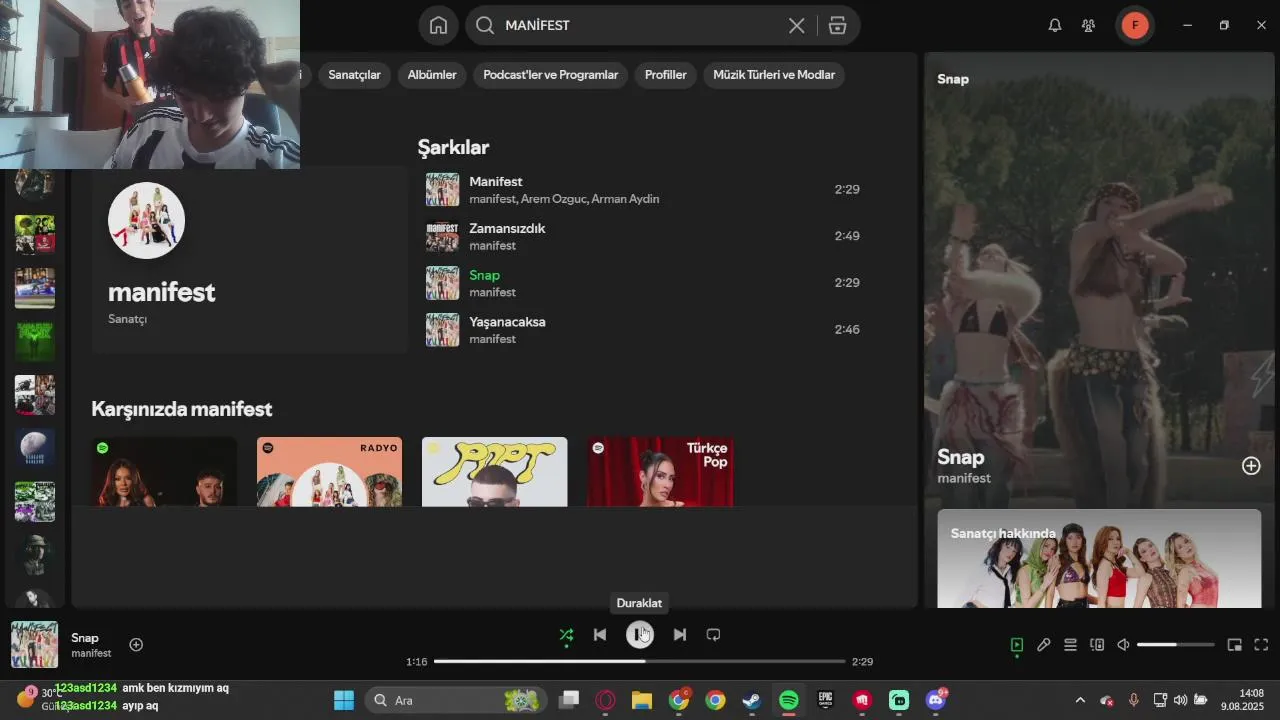Screen dimensions: 1280x720
Task: Toggle Now Playing view icon
Action: (1017, 645)
